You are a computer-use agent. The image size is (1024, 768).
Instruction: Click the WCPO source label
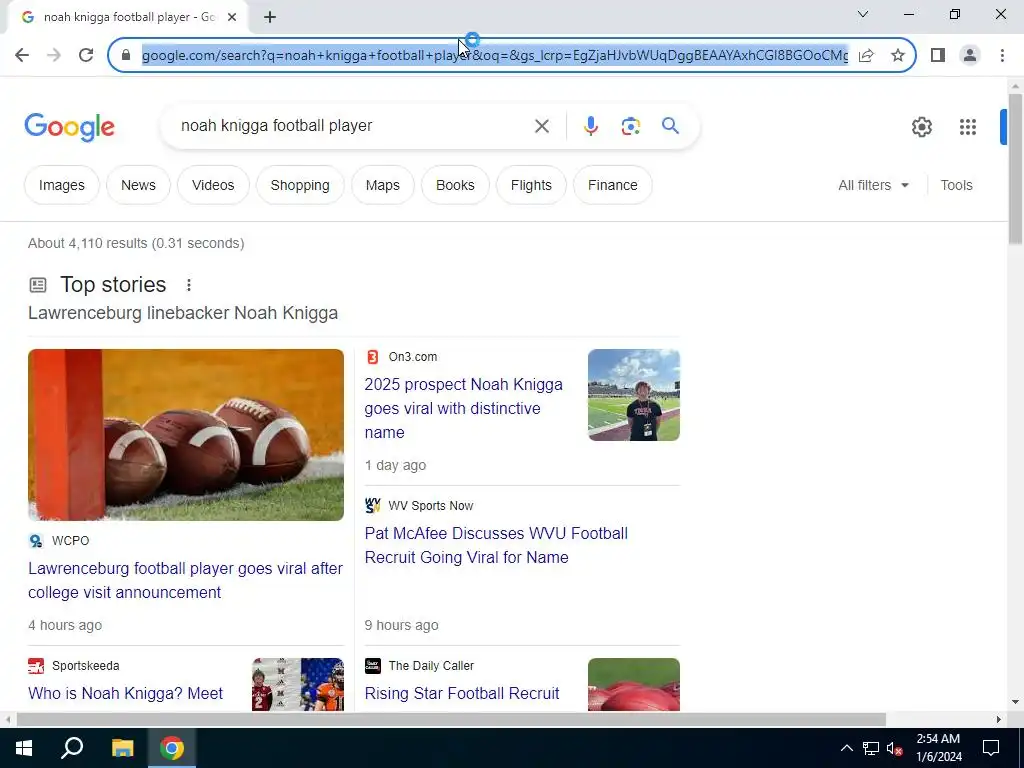click(x=71, y=541)
